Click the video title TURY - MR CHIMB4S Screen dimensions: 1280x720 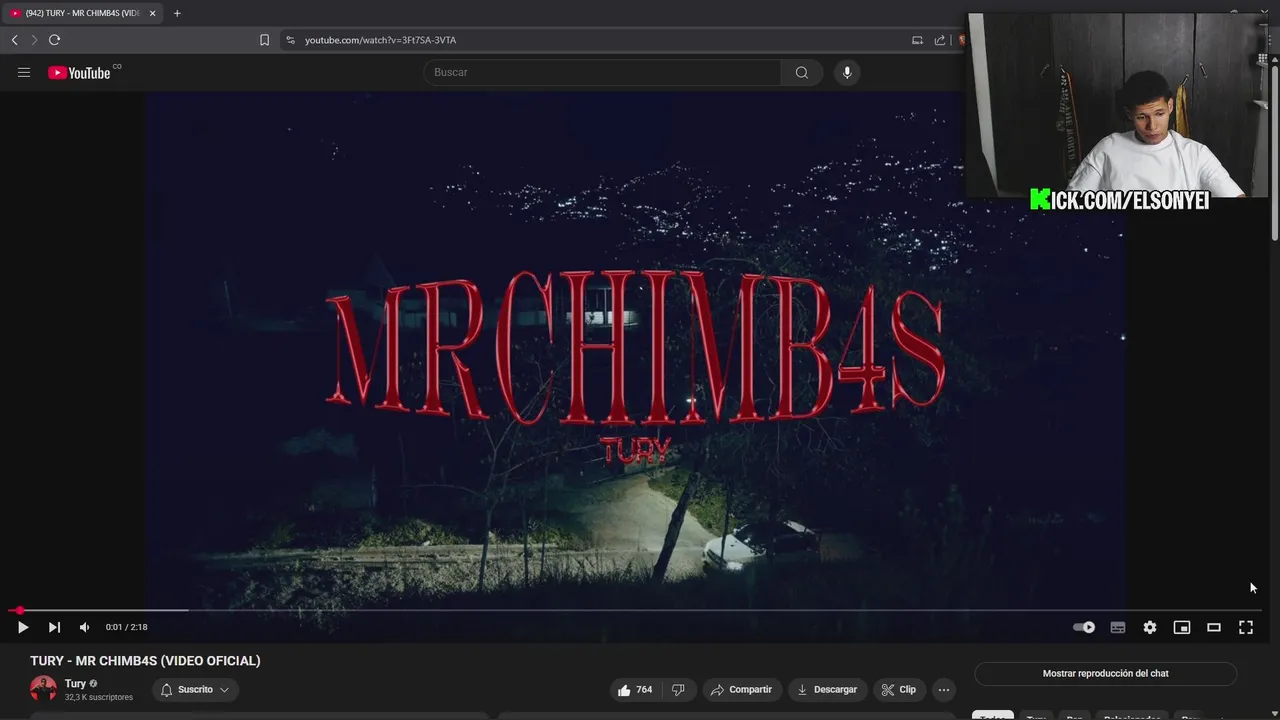[x=145, y=661]
